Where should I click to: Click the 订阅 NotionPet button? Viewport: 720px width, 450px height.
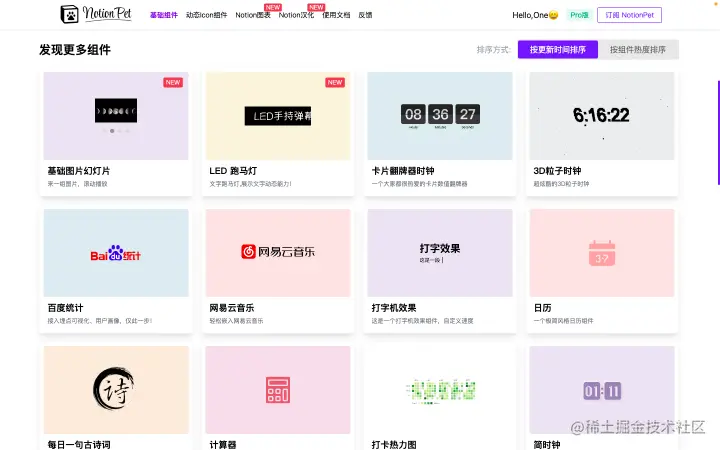(x=629, y=15)
